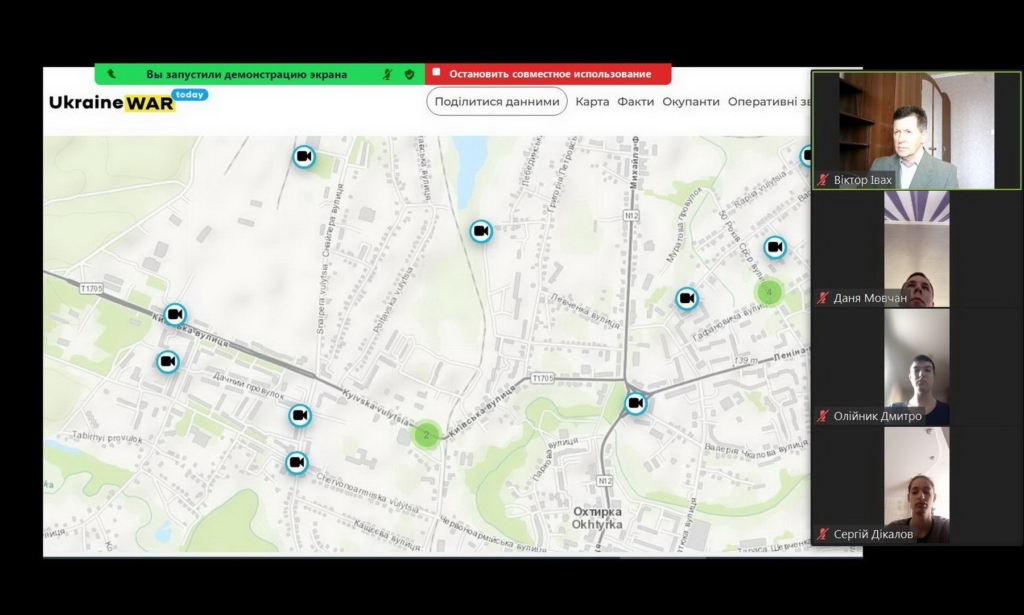The width and height of the screenshot is (1024, 615).
Task: Click the shield icon in the sharing bar
Action: (409, 74)
